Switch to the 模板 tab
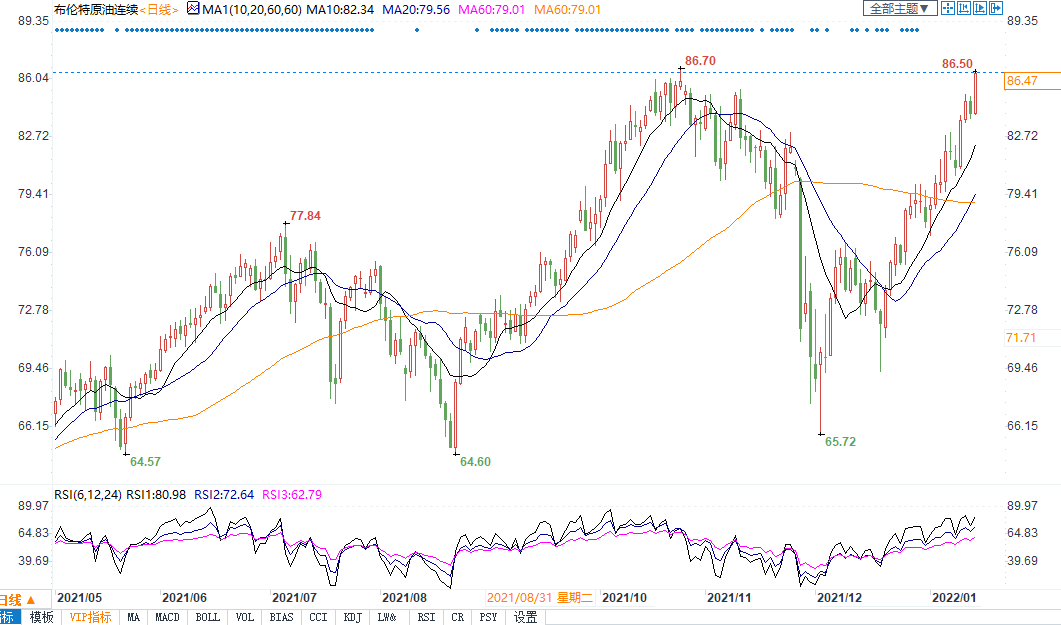The height and width of the screenshot is (625, 1061). point(41,617)
